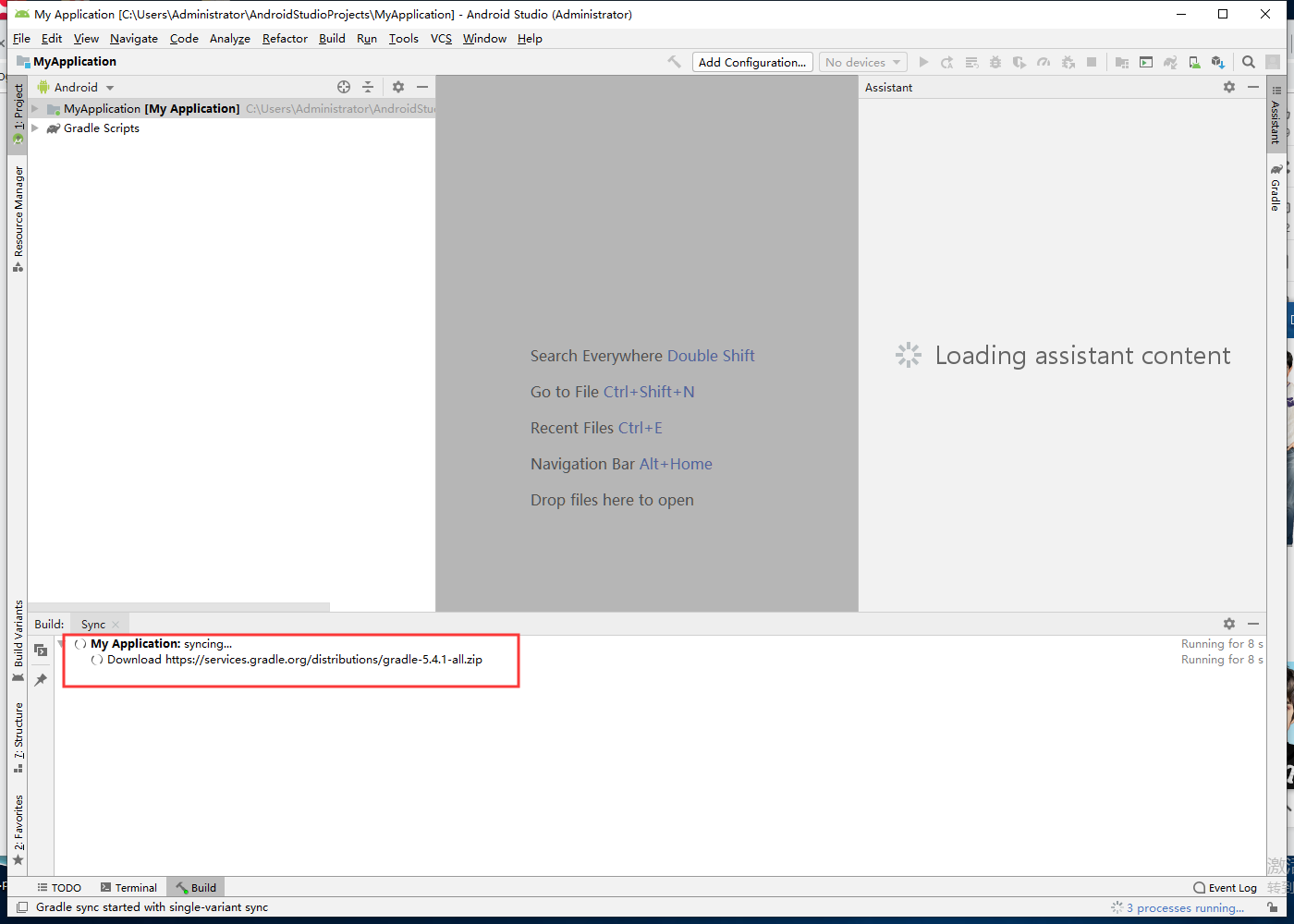
Task: Open the Refactor menu
Action: [285, 38]
